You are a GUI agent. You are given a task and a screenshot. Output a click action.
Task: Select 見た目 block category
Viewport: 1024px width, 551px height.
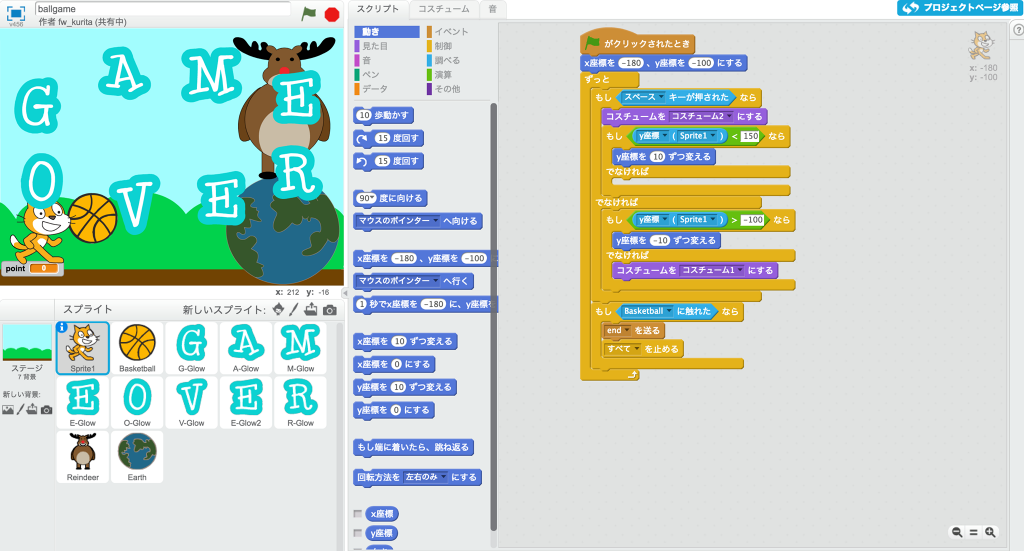(375, 46)
